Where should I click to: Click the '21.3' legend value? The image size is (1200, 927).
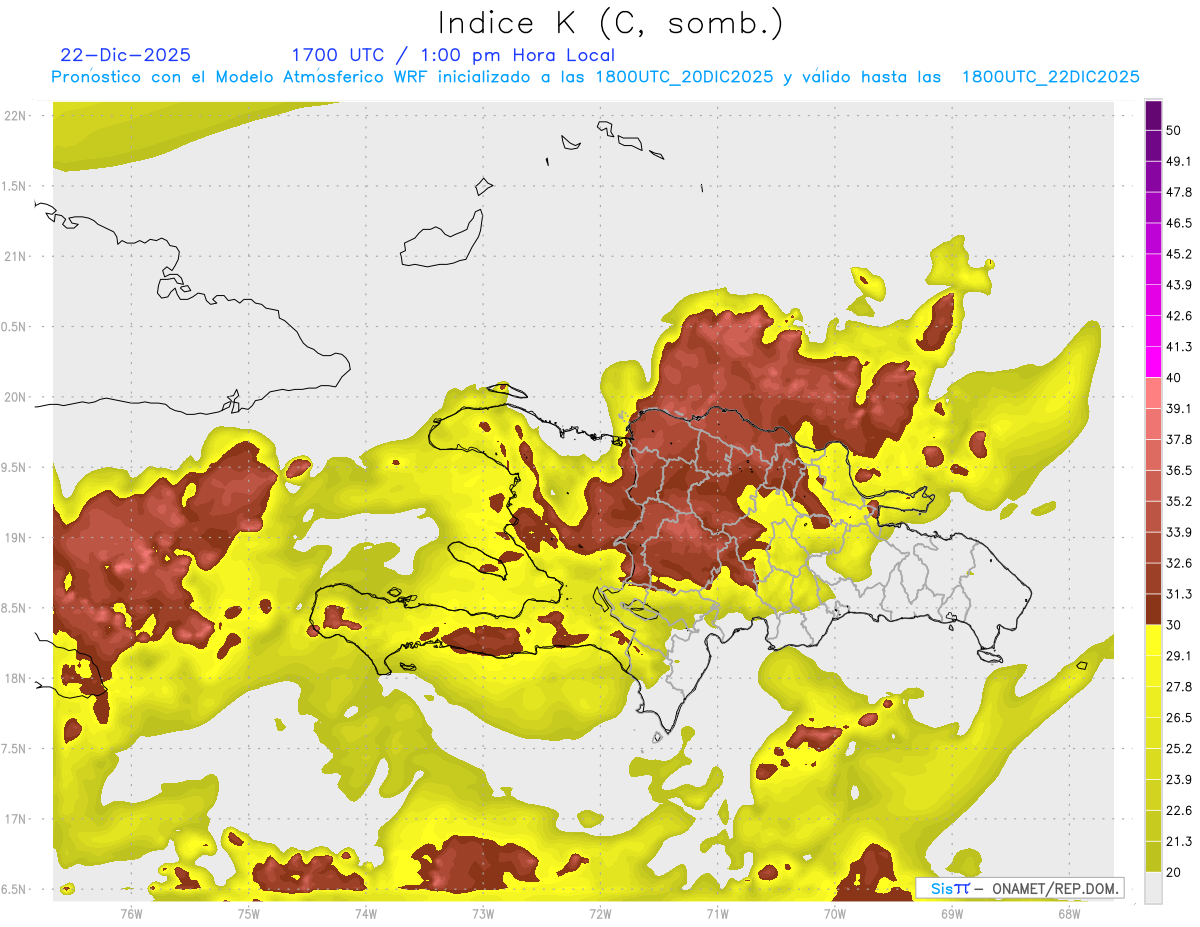pos(1179,841)
